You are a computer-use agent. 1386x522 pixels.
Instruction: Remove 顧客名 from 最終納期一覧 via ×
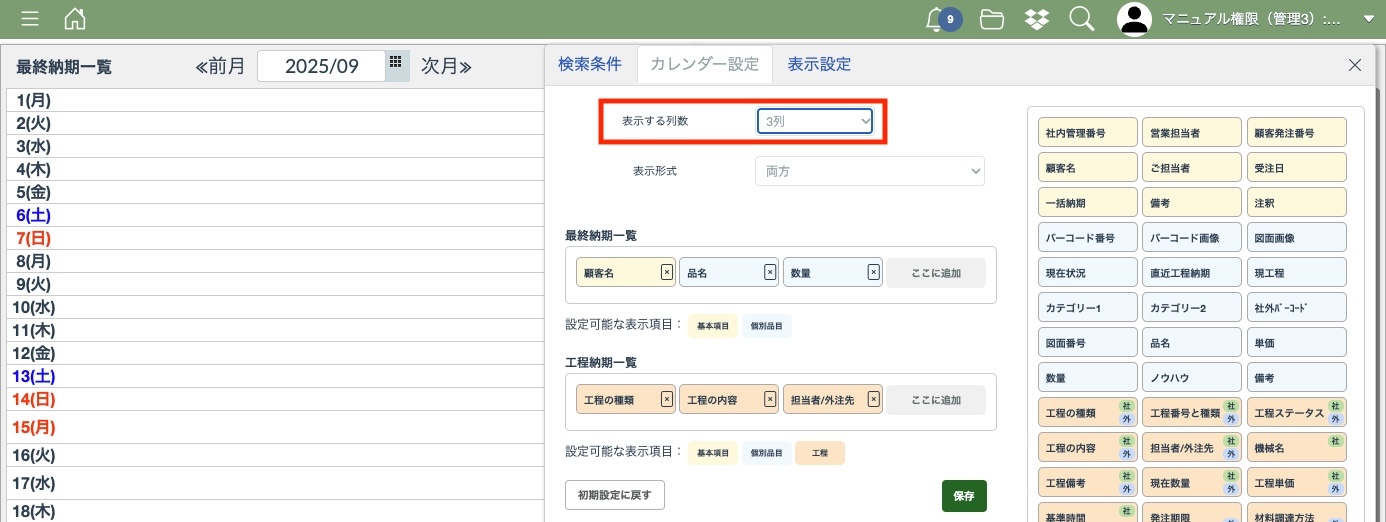667,272
